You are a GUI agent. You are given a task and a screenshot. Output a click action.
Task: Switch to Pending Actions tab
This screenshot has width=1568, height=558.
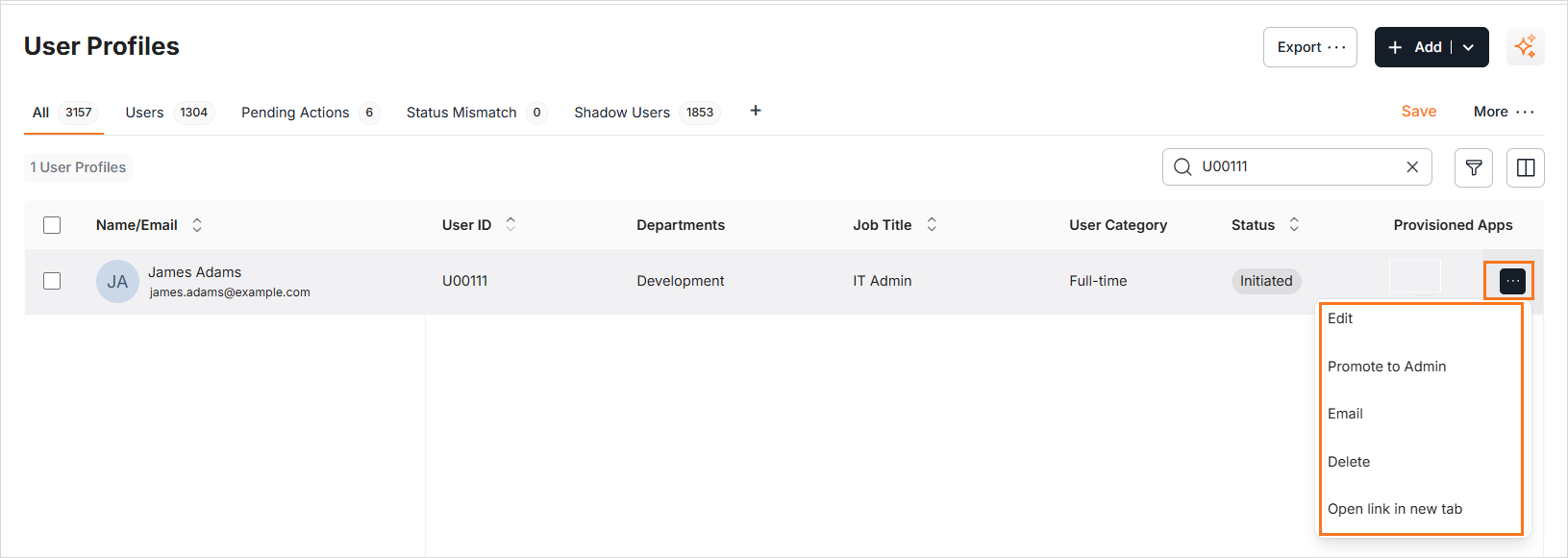click(295, 113)
